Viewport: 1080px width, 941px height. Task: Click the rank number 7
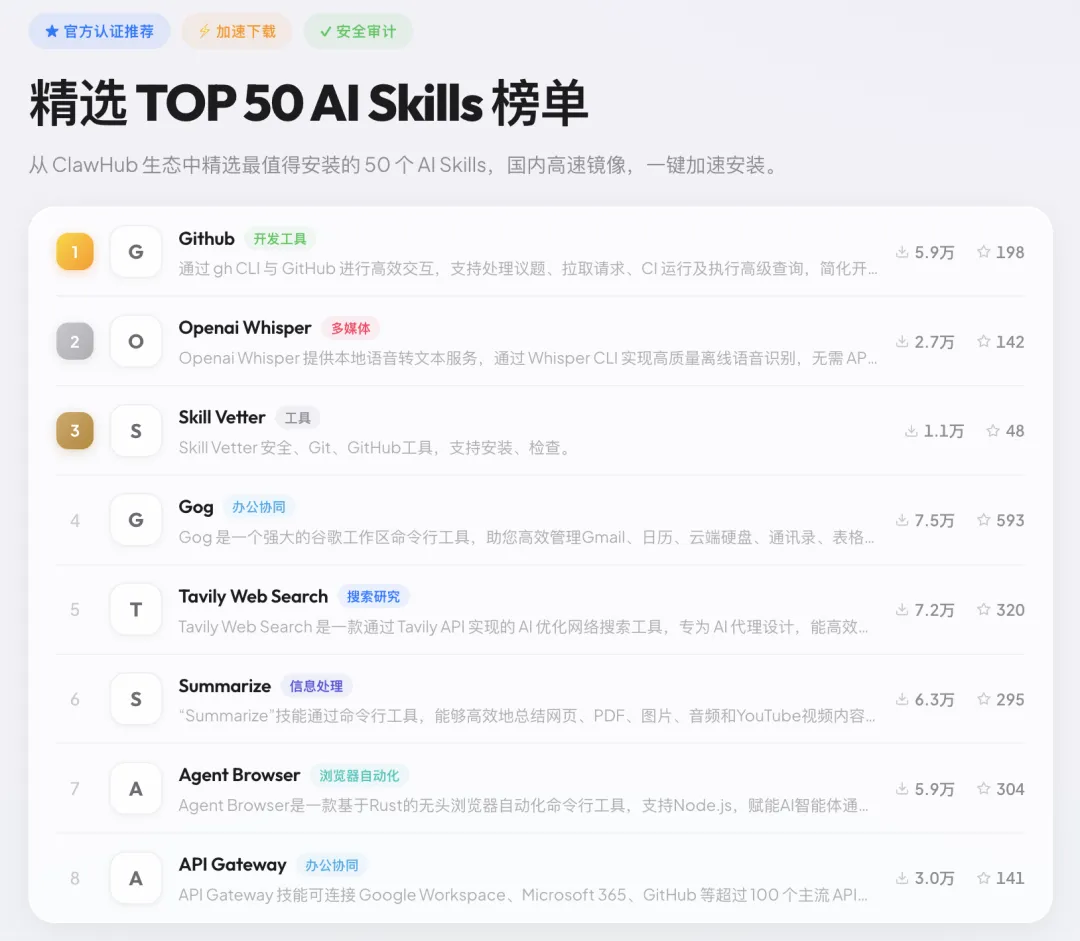(x=75, y=789)
